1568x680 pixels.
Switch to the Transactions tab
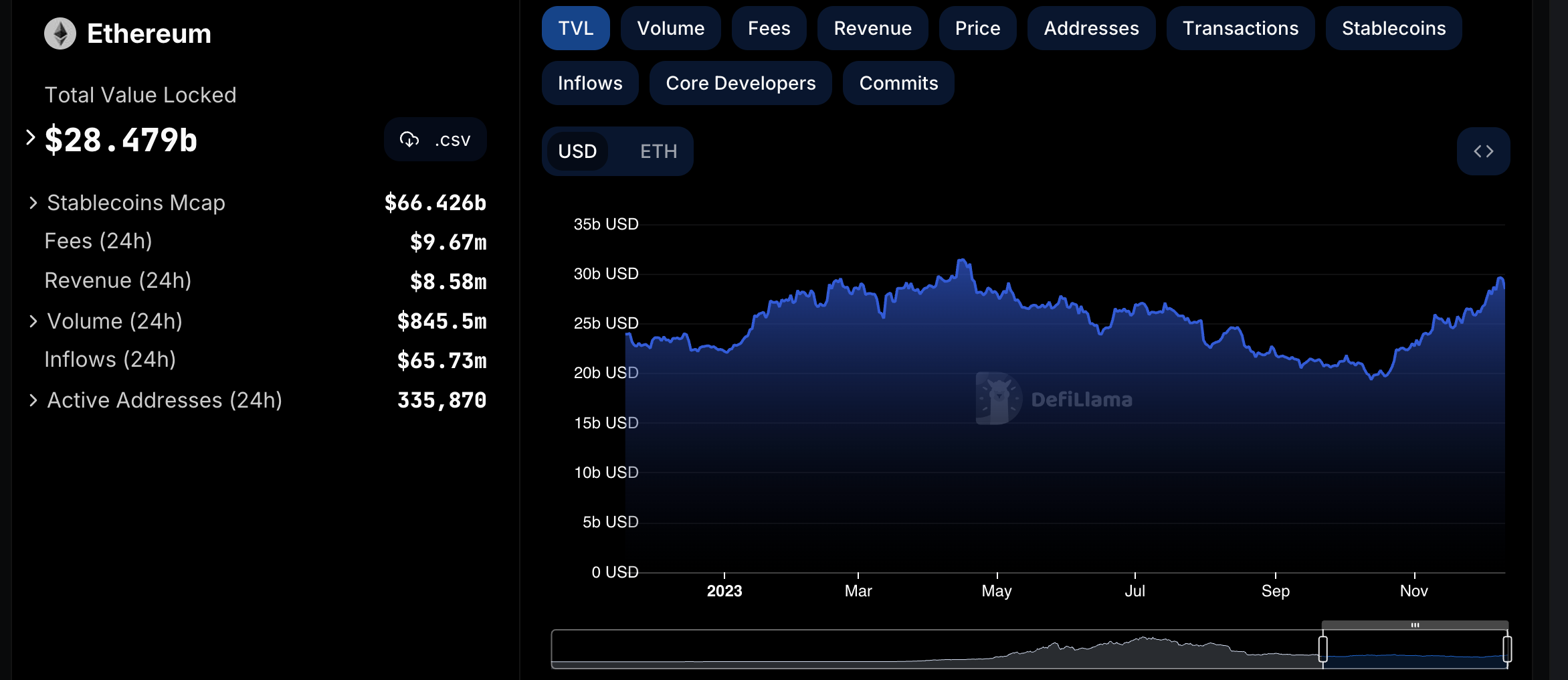[1240, 28]
